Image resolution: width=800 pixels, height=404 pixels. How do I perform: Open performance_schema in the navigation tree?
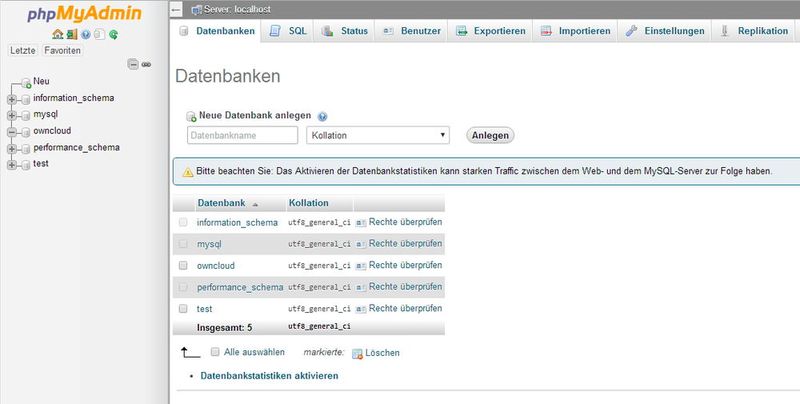[77, 147]
